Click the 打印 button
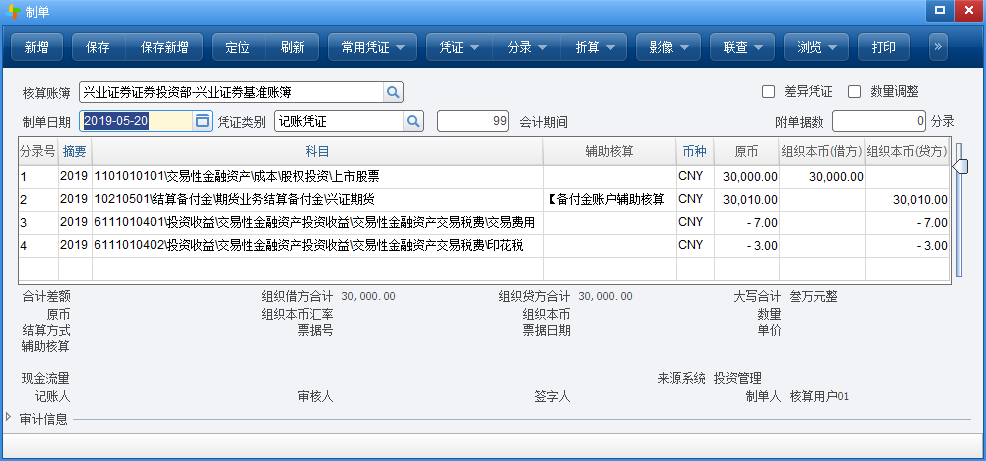 tap(883, 47)
